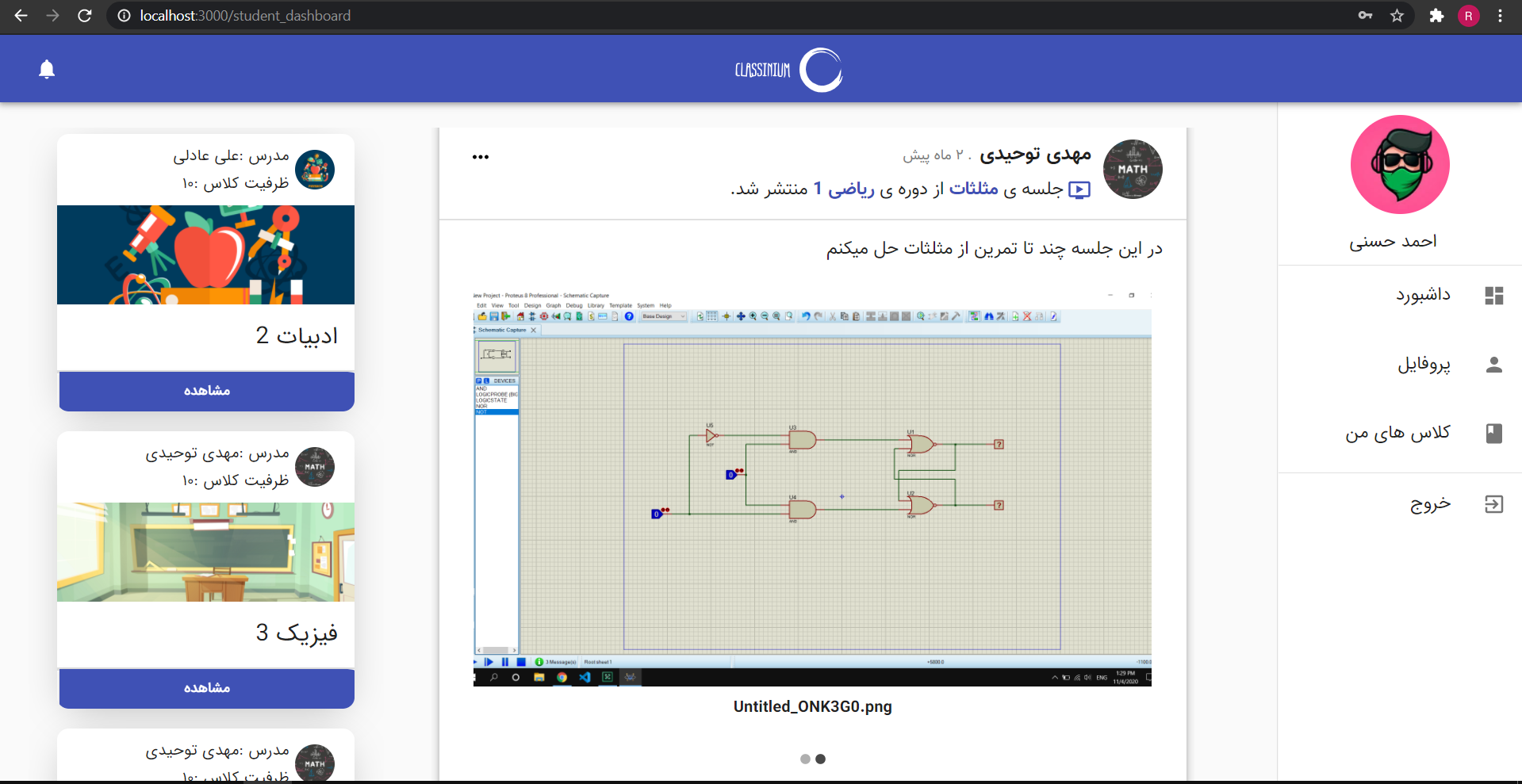Click the video session icon in post
The image size is (1522, 784).
(1079, 190)
